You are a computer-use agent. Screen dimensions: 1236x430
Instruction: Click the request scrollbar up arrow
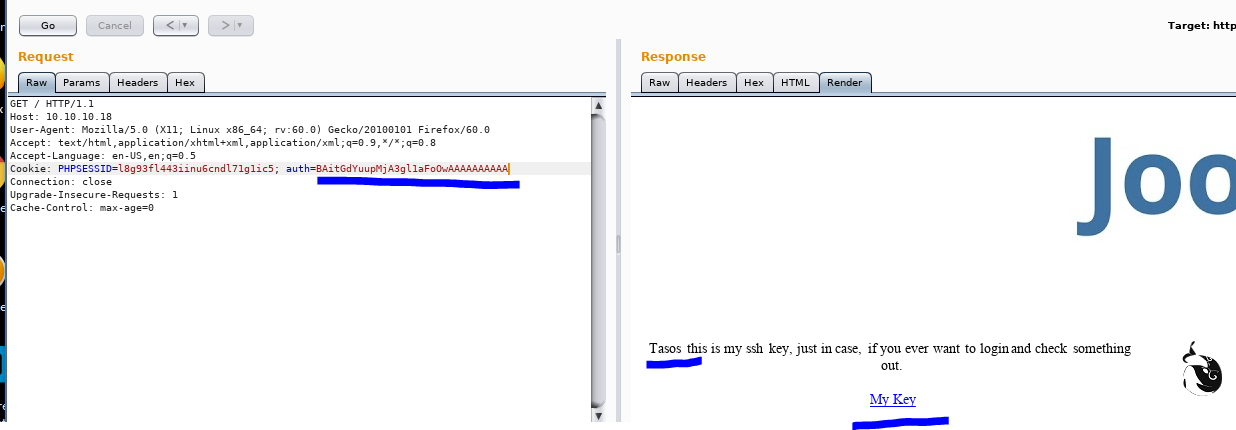click(x=598, y=105)
